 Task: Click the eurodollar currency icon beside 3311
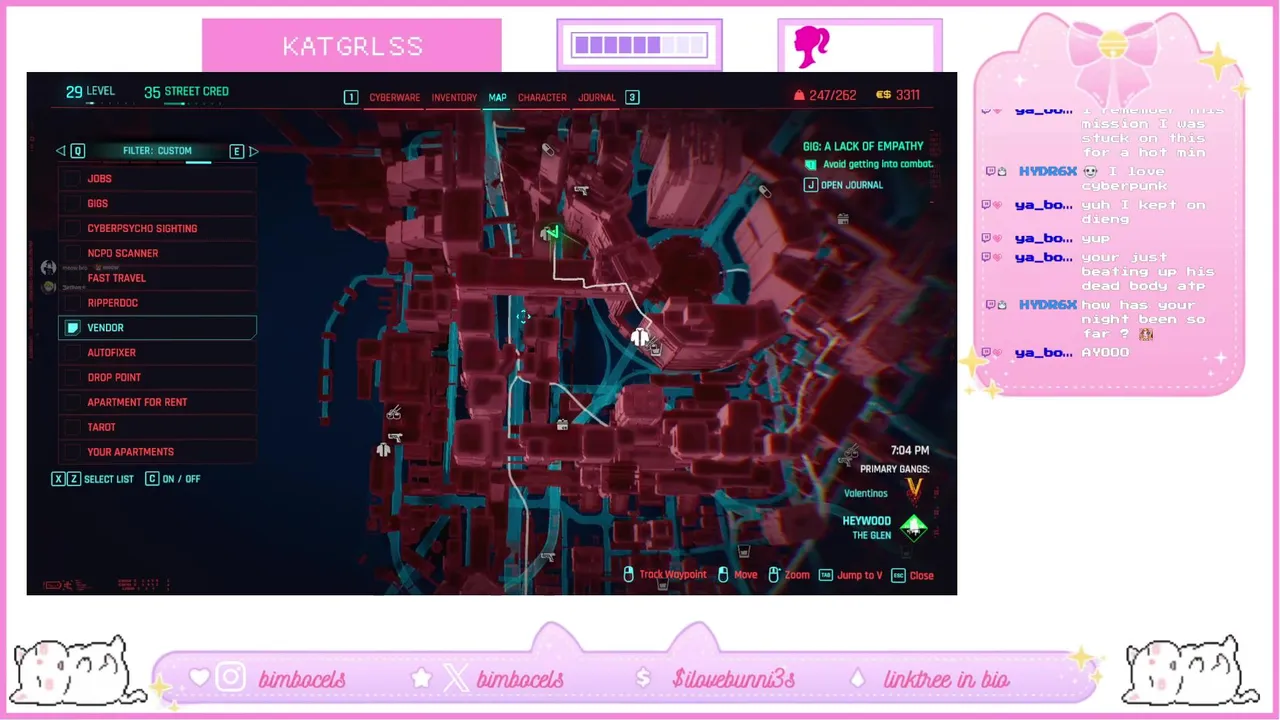[x=883, y=95]
